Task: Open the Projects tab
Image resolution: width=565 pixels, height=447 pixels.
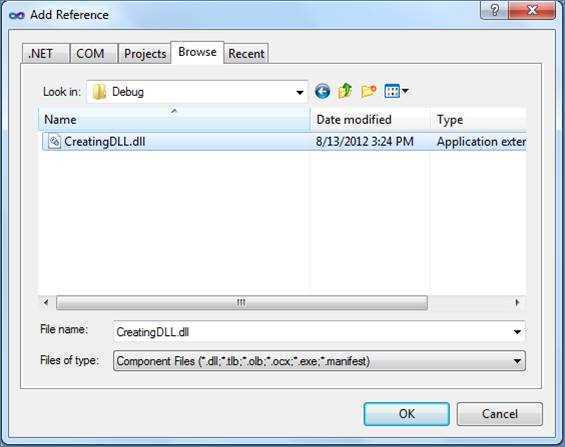Action: click(x=144, y=54)
